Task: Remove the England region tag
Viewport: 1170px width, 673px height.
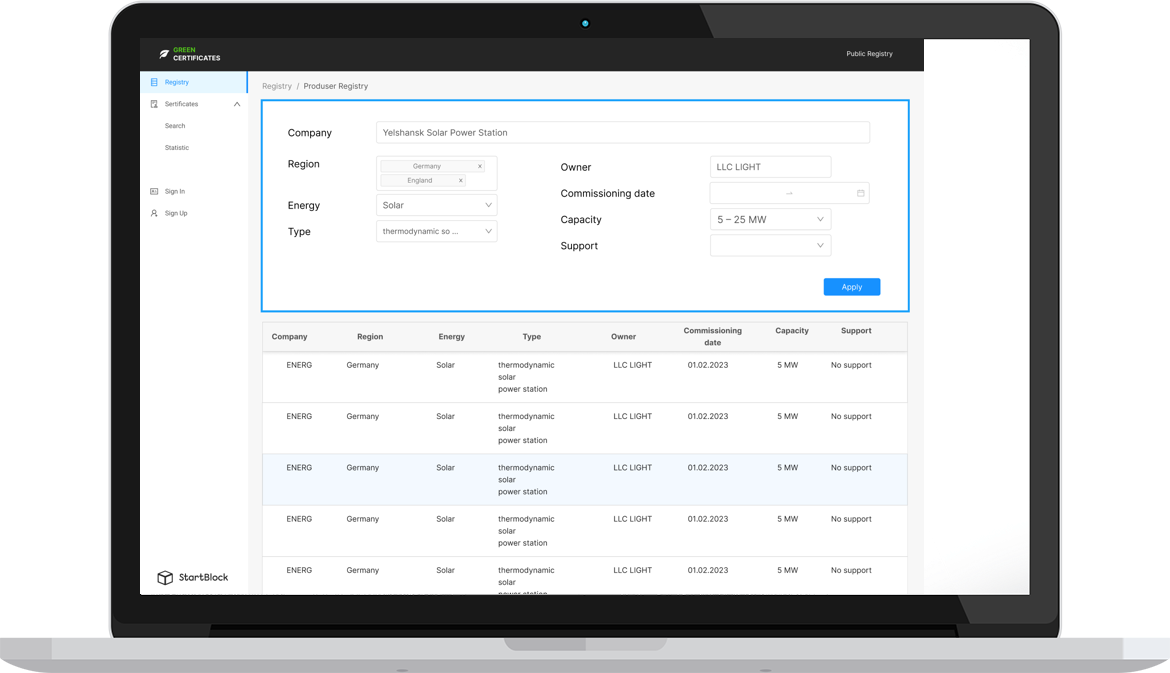Action: (x=460, y=181)
